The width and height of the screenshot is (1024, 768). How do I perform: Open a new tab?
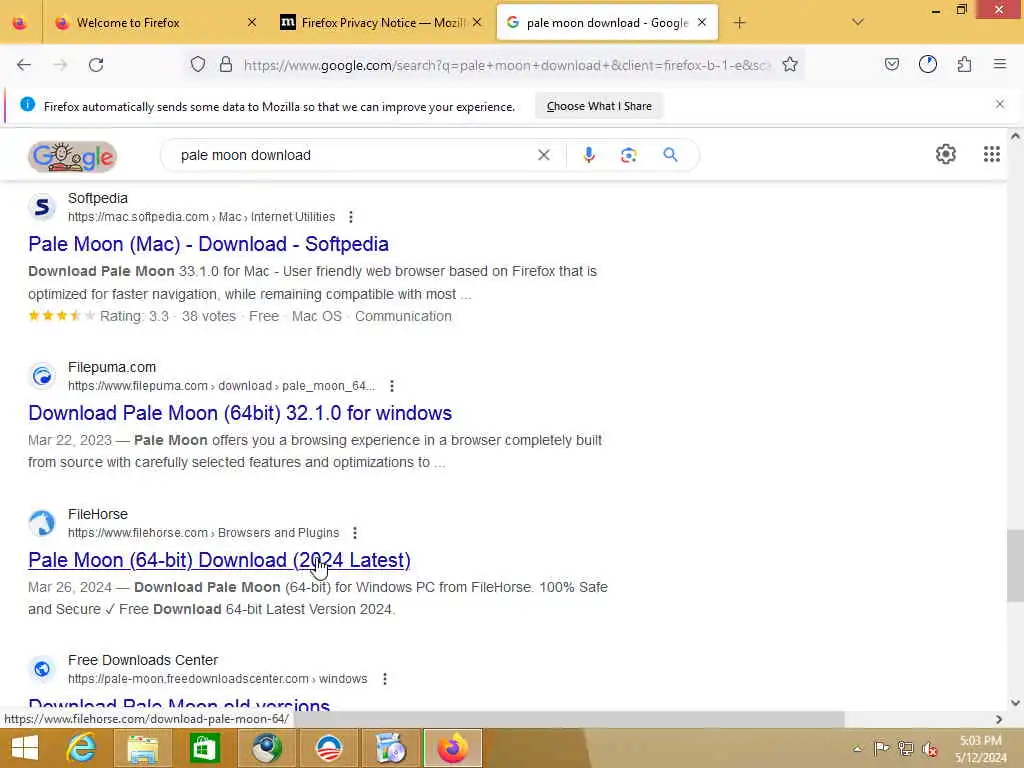pyautogui.click(x=739, y=23)
